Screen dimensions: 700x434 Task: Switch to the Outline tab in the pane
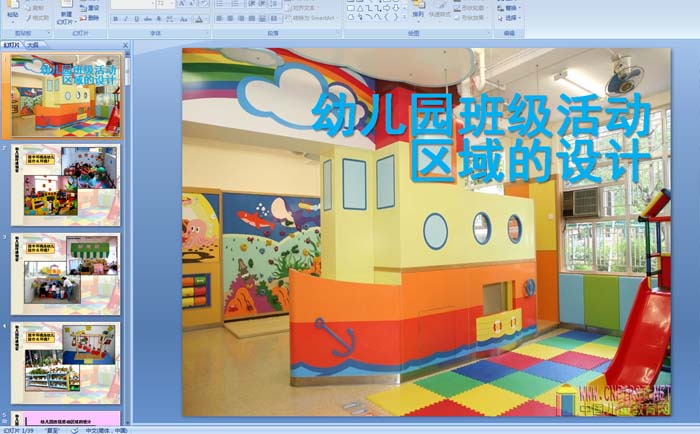point(33,45)
